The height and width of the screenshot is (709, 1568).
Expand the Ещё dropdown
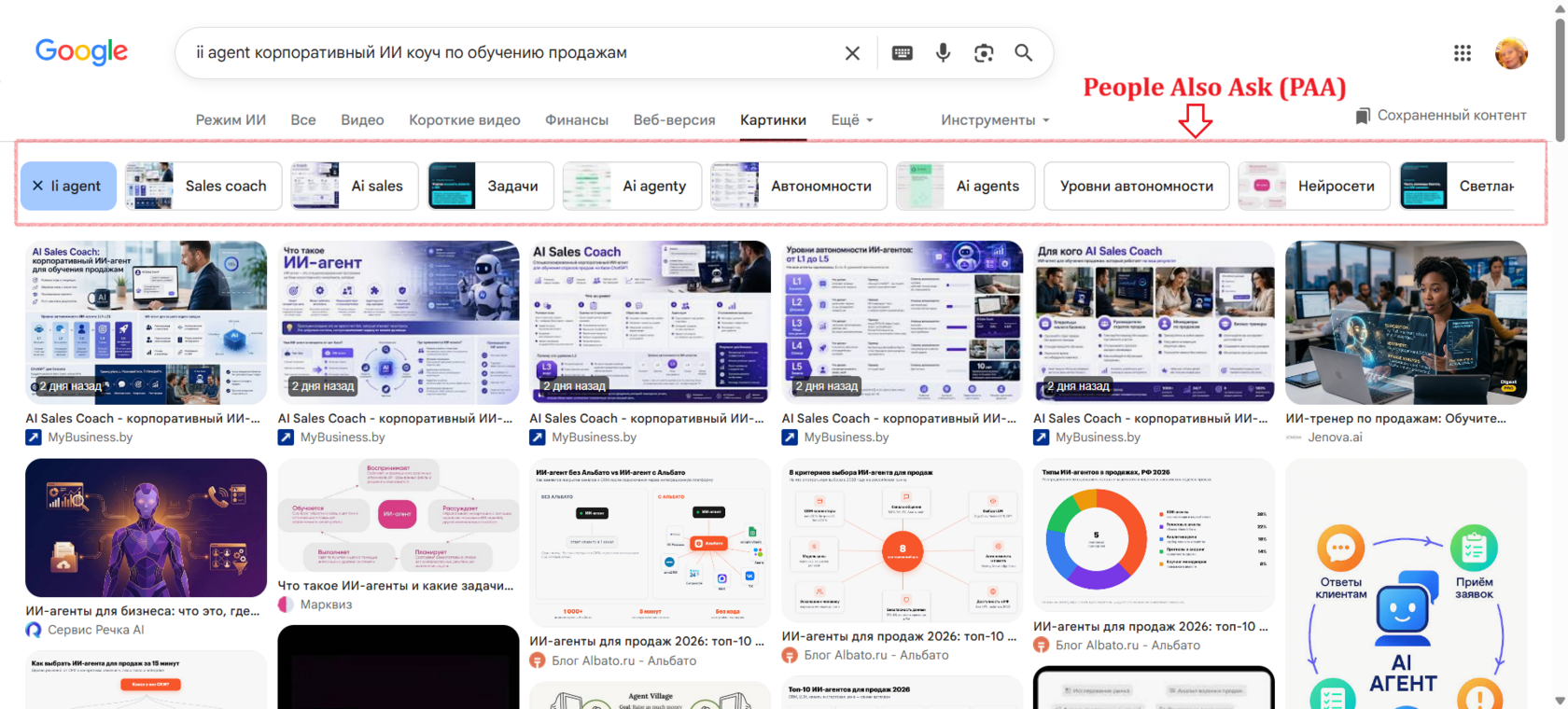(x=852, y=120)
